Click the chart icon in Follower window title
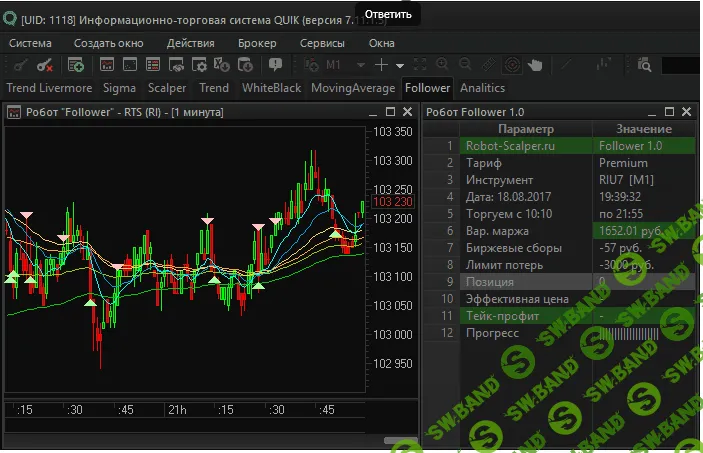This screenshot has width=703, height=453. click(14, 112)
